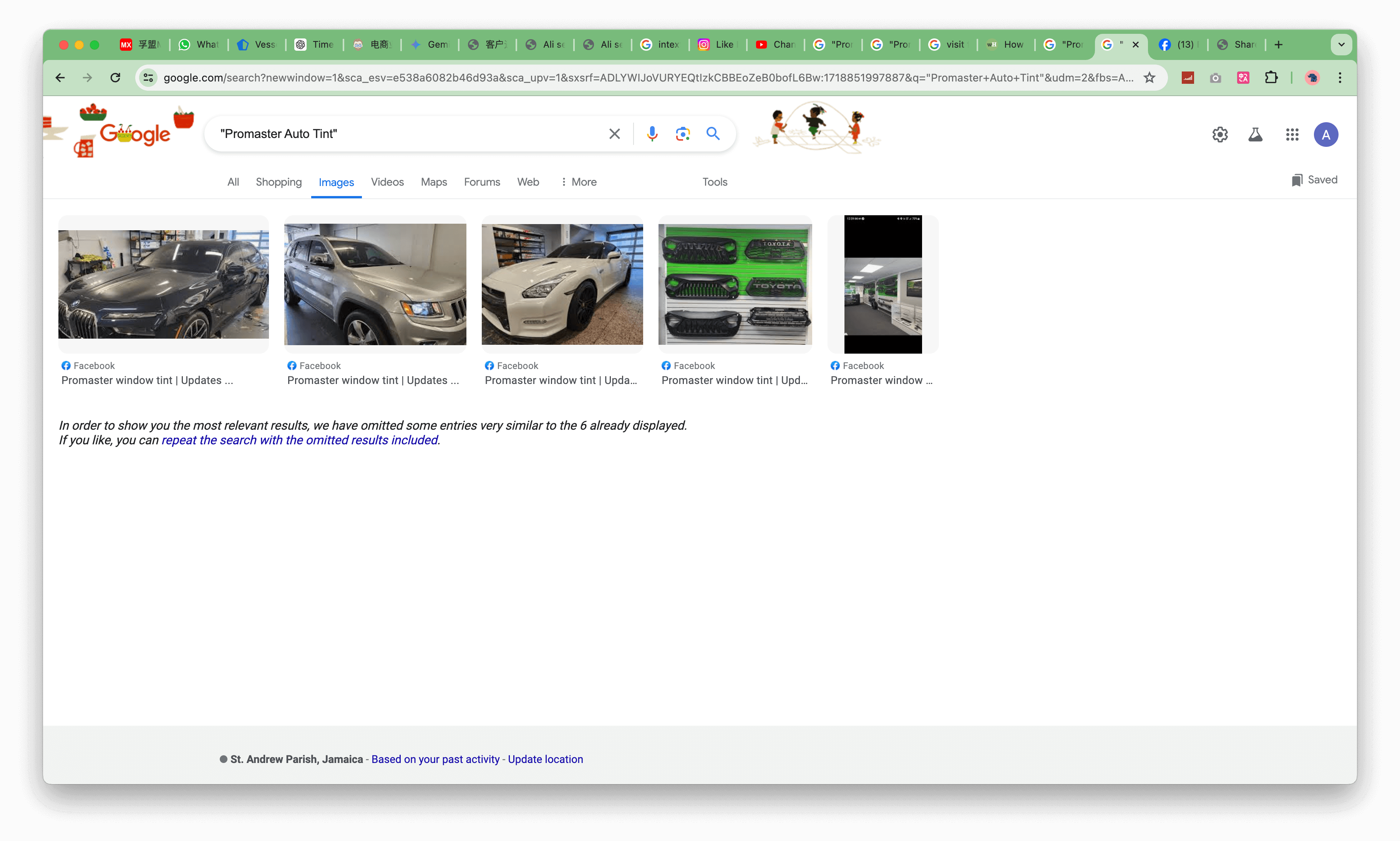This screenshot has width=1400, height=841.
Task: Open Google apps grid
Action: point(1292,134)
